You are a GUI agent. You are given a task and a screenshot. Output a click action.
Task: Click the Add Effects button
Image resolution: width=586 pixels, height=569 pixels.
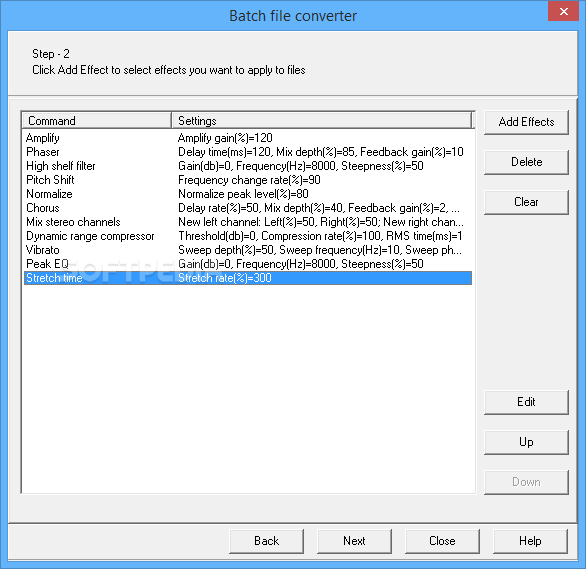coord(526,122)
